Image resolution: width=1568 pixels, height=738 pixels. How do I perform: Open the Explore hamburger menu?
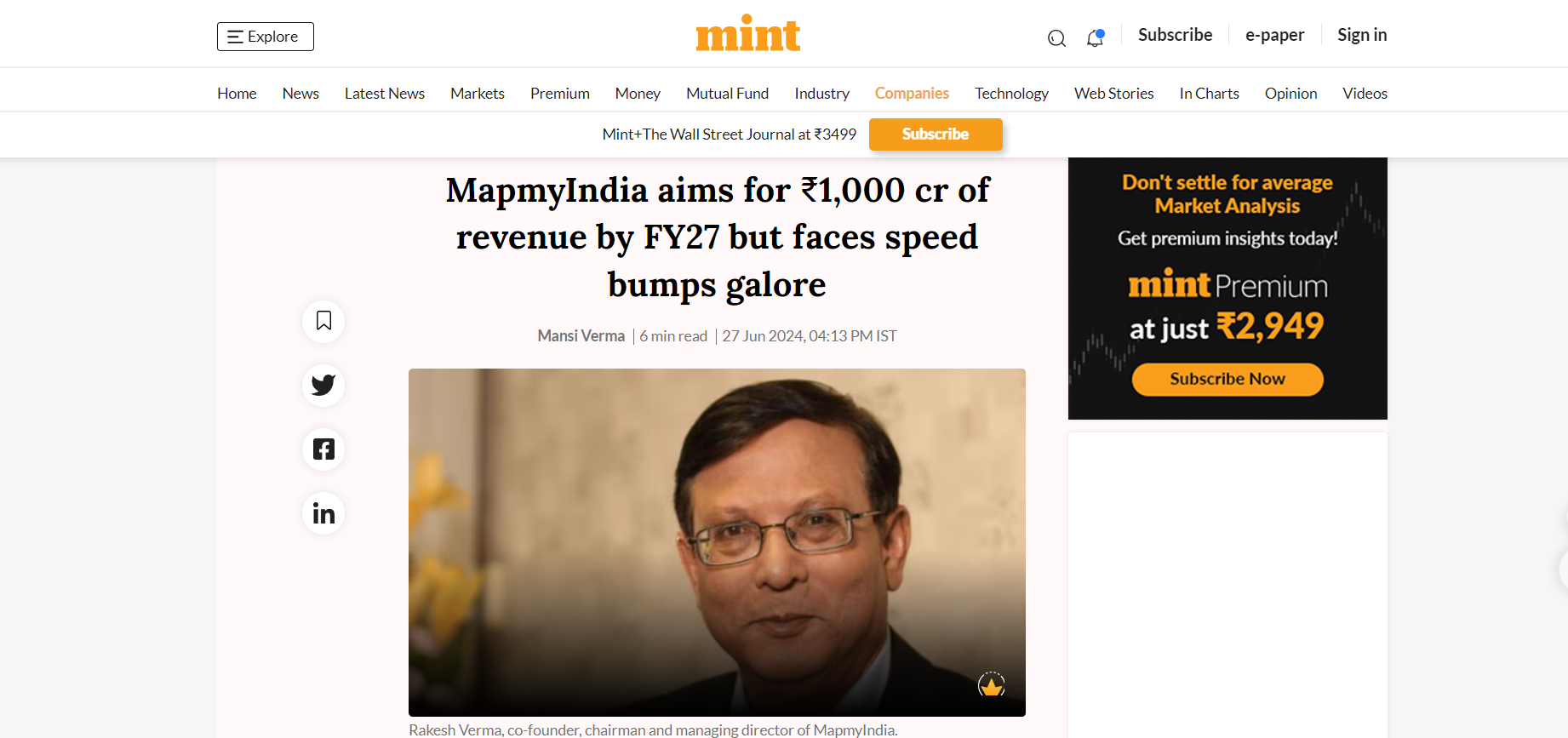pyautogui.click(x=265, y=37)
